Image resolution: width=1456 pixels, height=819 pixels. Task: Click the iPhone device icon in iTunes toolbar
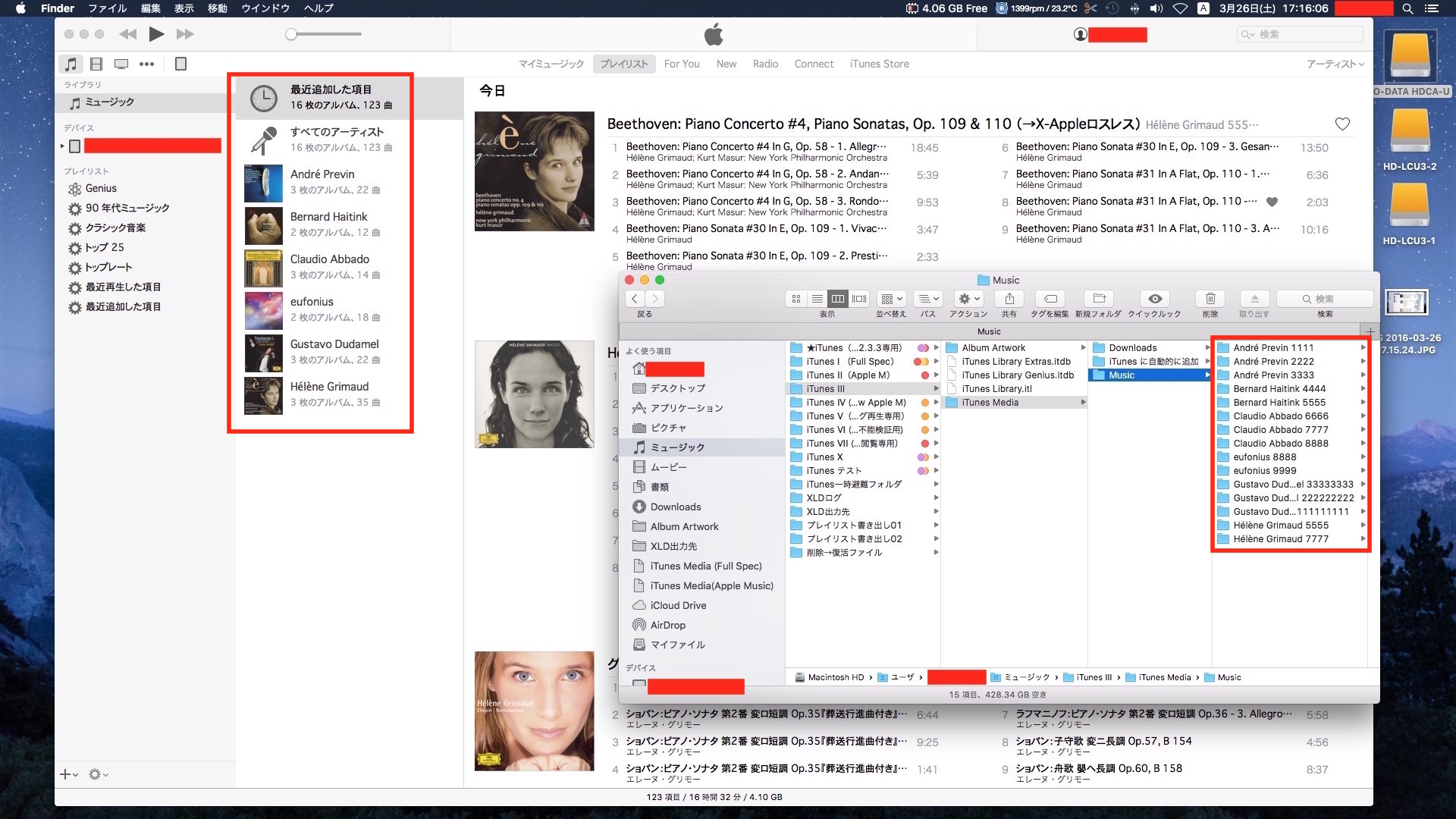coord(180,64)
